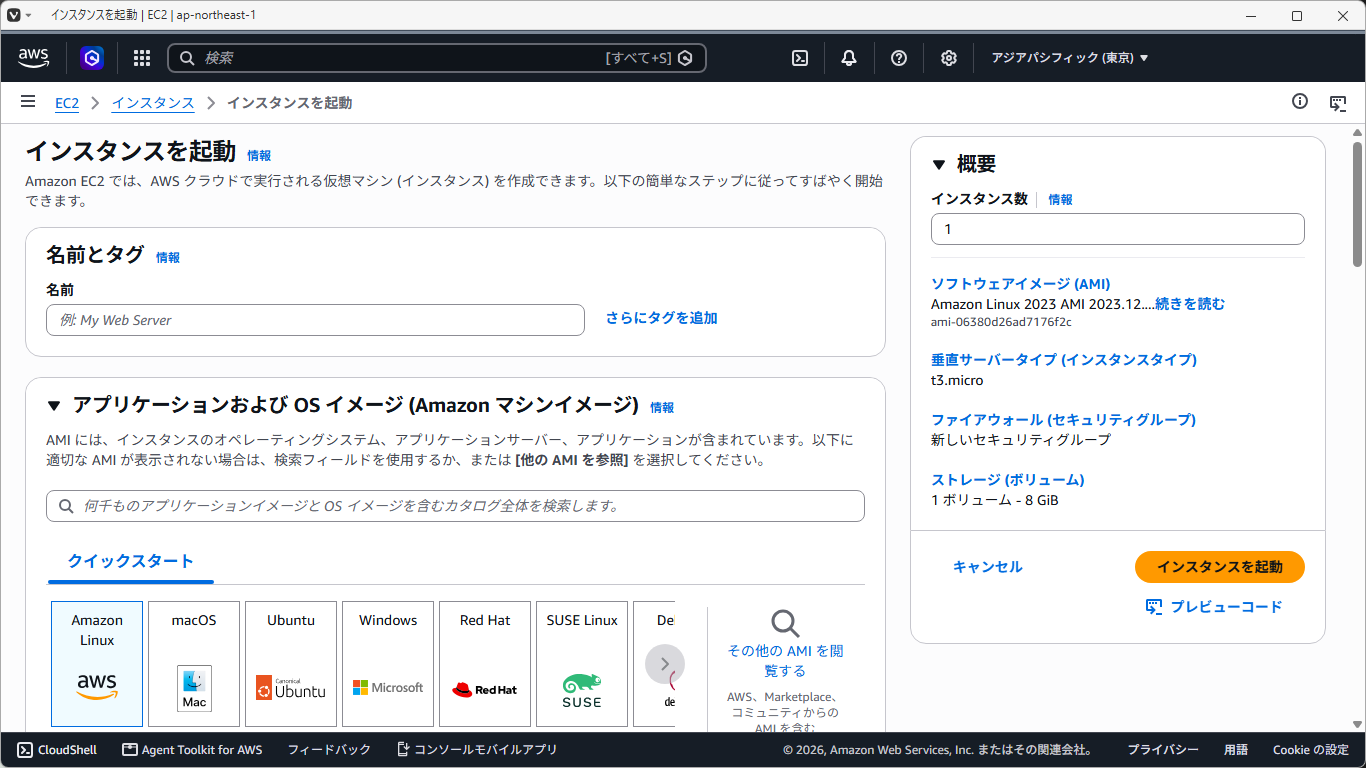Select the Red Hat AMI tile
The image size is (1366, 768).
pos(485,664)
